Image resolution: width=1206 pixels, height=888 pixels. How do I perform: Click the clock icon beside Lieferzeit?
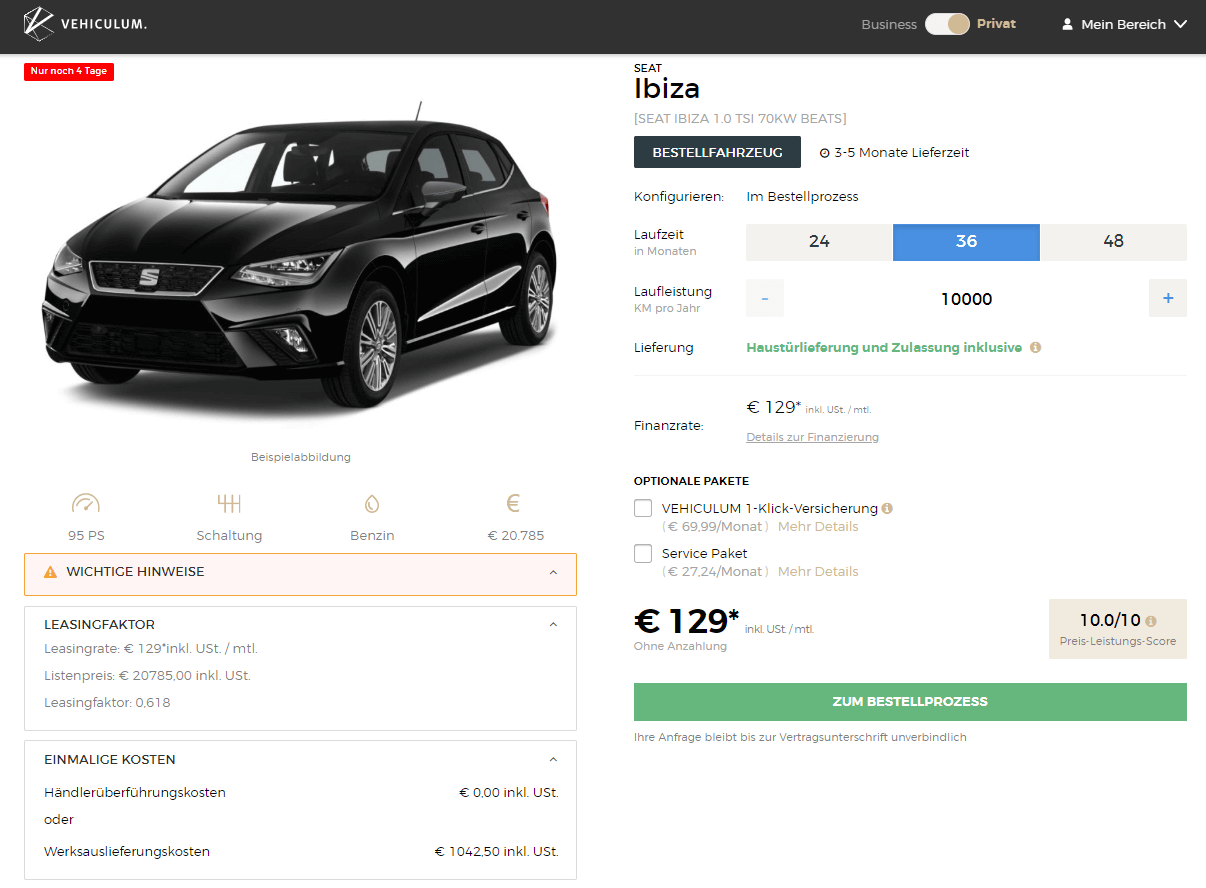[825, 153]
